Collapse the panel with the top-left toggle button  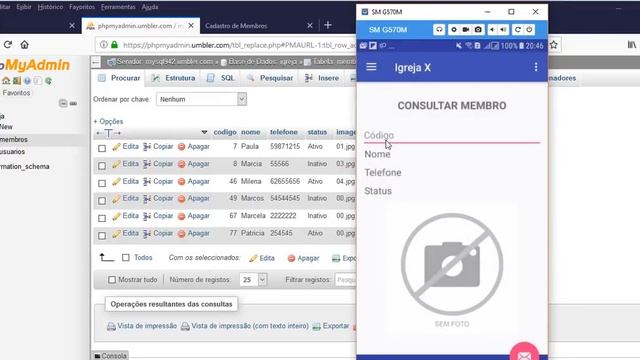tap(96, 62)
